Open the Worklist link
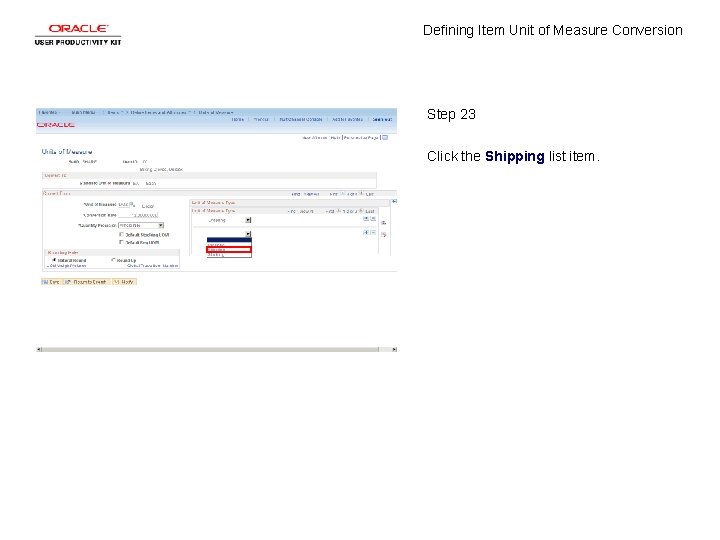 point(261,119)
